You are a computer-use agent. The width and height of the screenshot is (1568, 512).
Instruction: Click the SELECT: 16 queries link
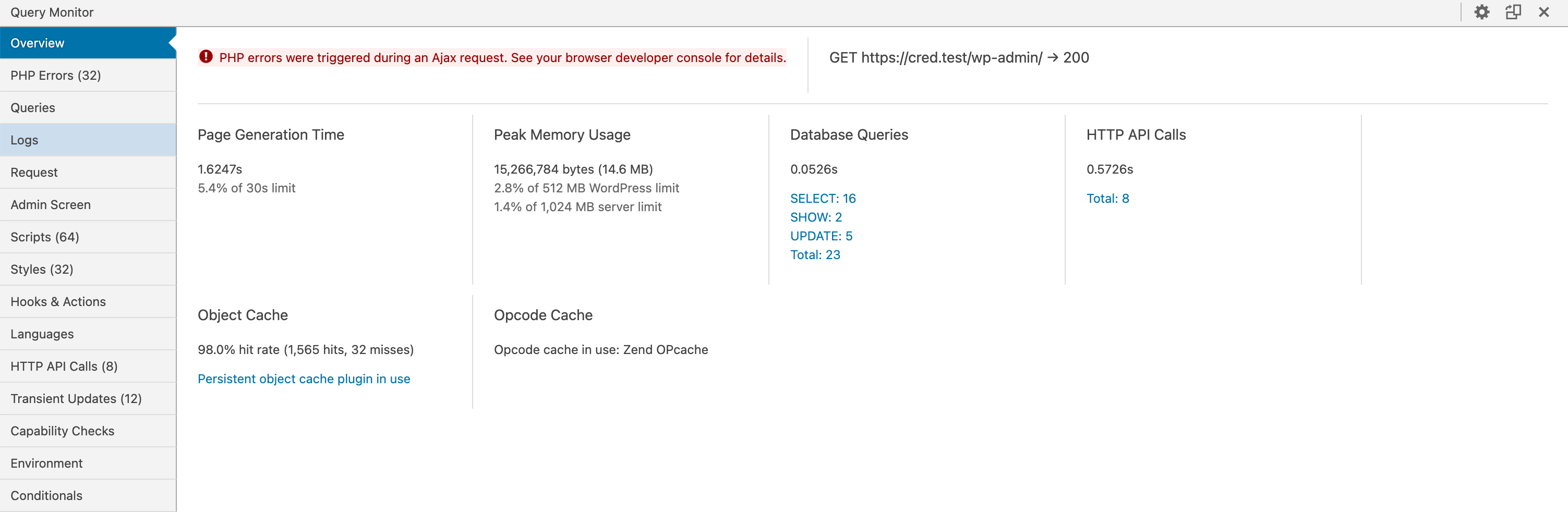(823, 198)
